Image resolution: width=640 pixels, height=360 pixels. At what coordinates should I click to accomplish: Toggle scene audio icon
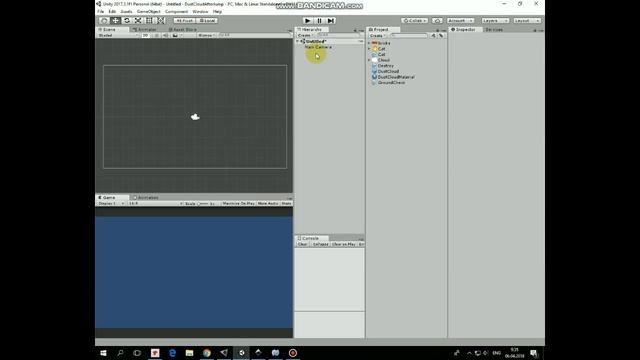165,35
